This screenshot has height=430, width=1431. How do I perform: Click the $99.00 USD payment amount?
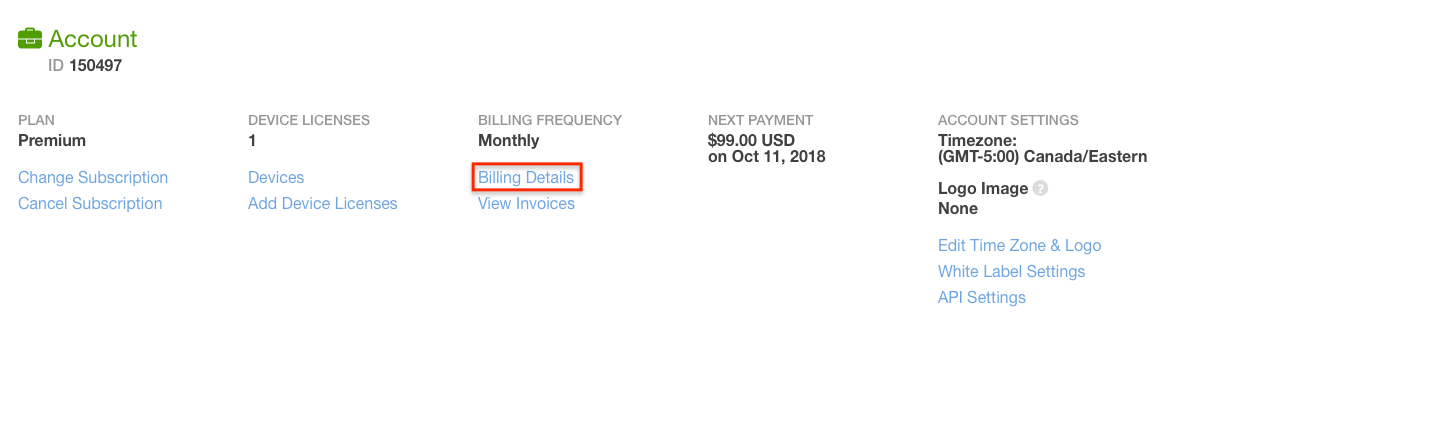tap(751, 140)
